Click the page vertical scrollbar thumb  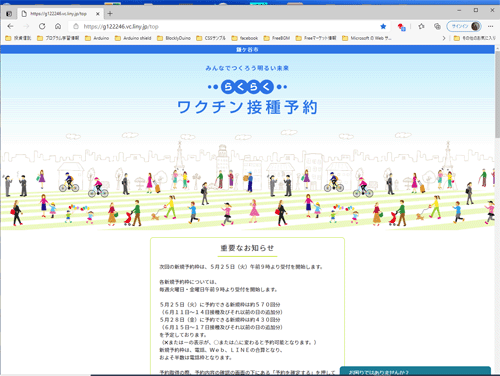click(497, 95)
